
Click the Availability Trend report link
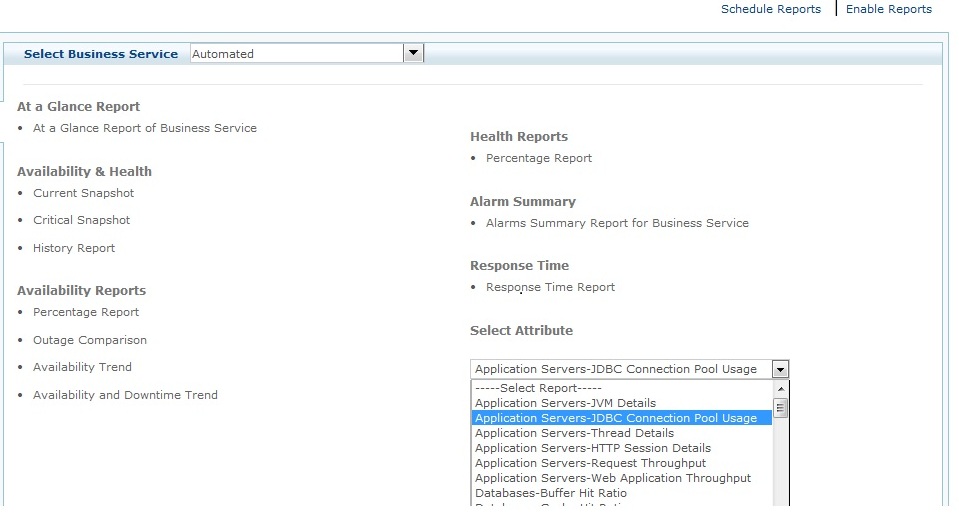pos(82,367)
